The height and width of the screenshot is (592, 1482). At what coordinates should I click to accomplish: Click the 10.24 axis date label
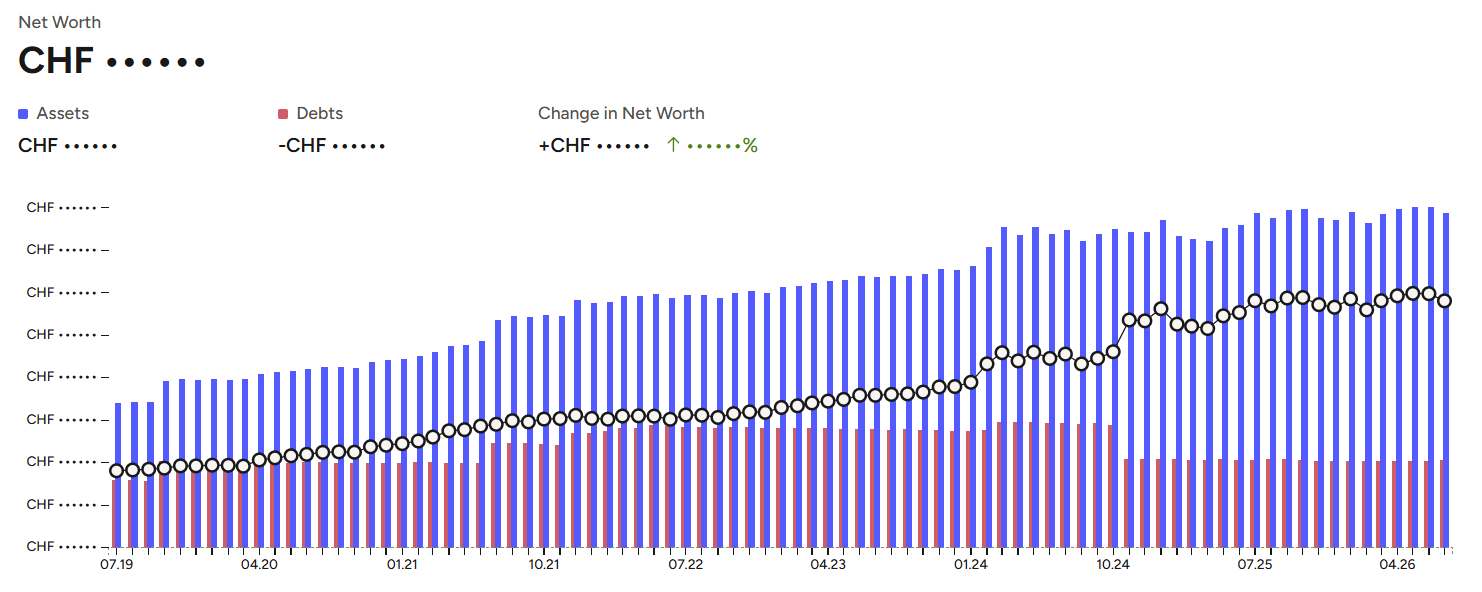[1113, 565]
